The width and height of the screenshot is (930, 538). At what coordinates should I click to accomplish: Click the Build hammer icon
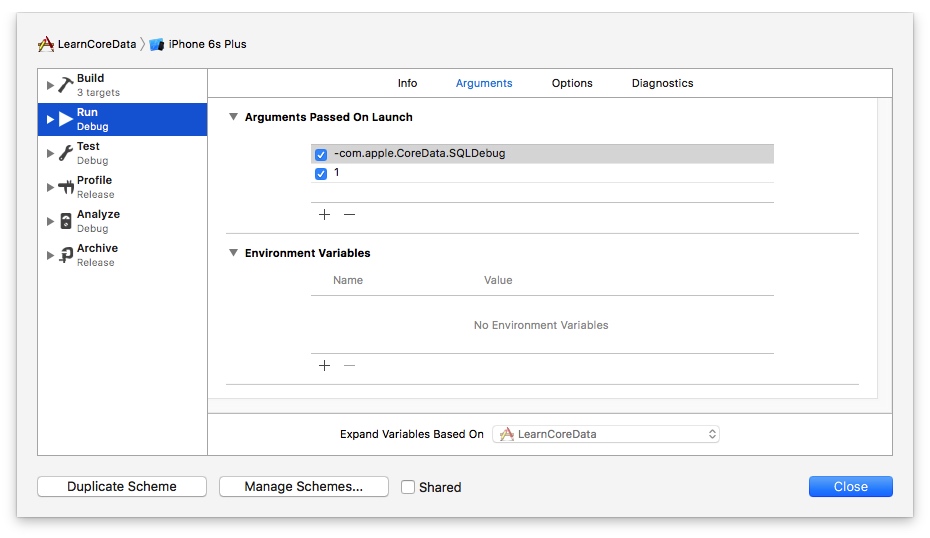(66, 85)
